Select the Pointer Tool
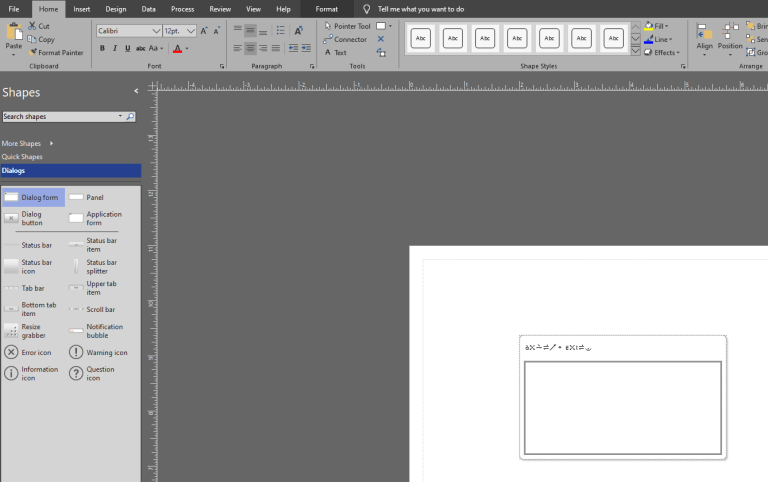 pyautogui.click(x=347, y=26)
